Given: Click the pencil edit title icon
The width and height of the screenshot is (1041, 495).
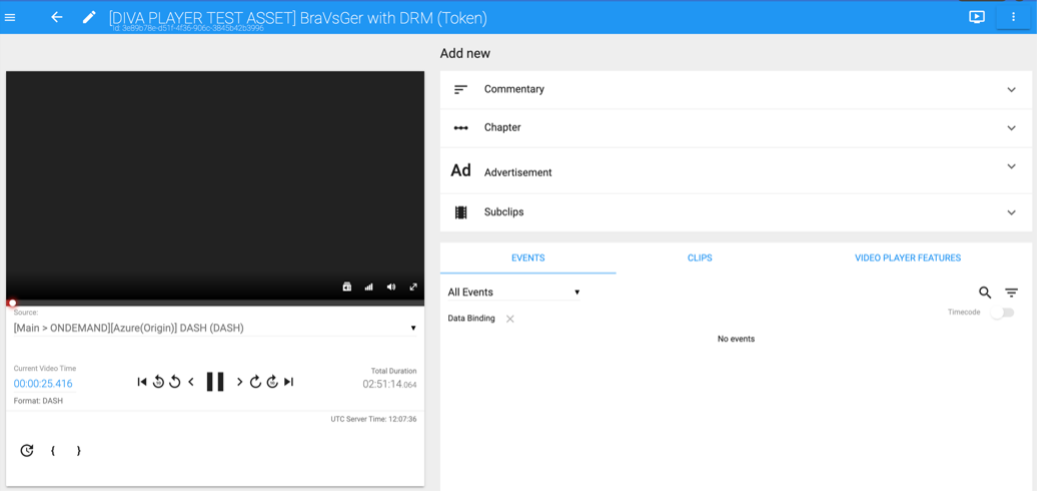Looking at the screenshot, I should pos(89,17).
